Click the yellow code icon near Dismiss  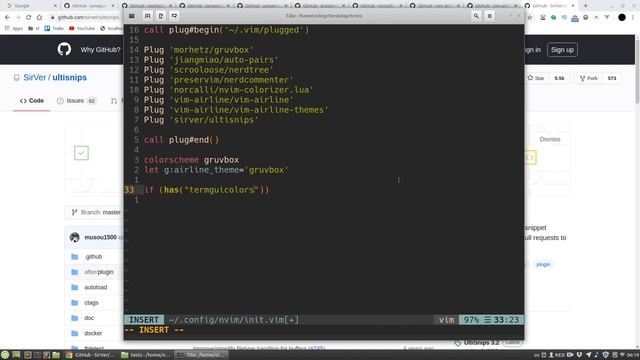click(x=529, y=158)
